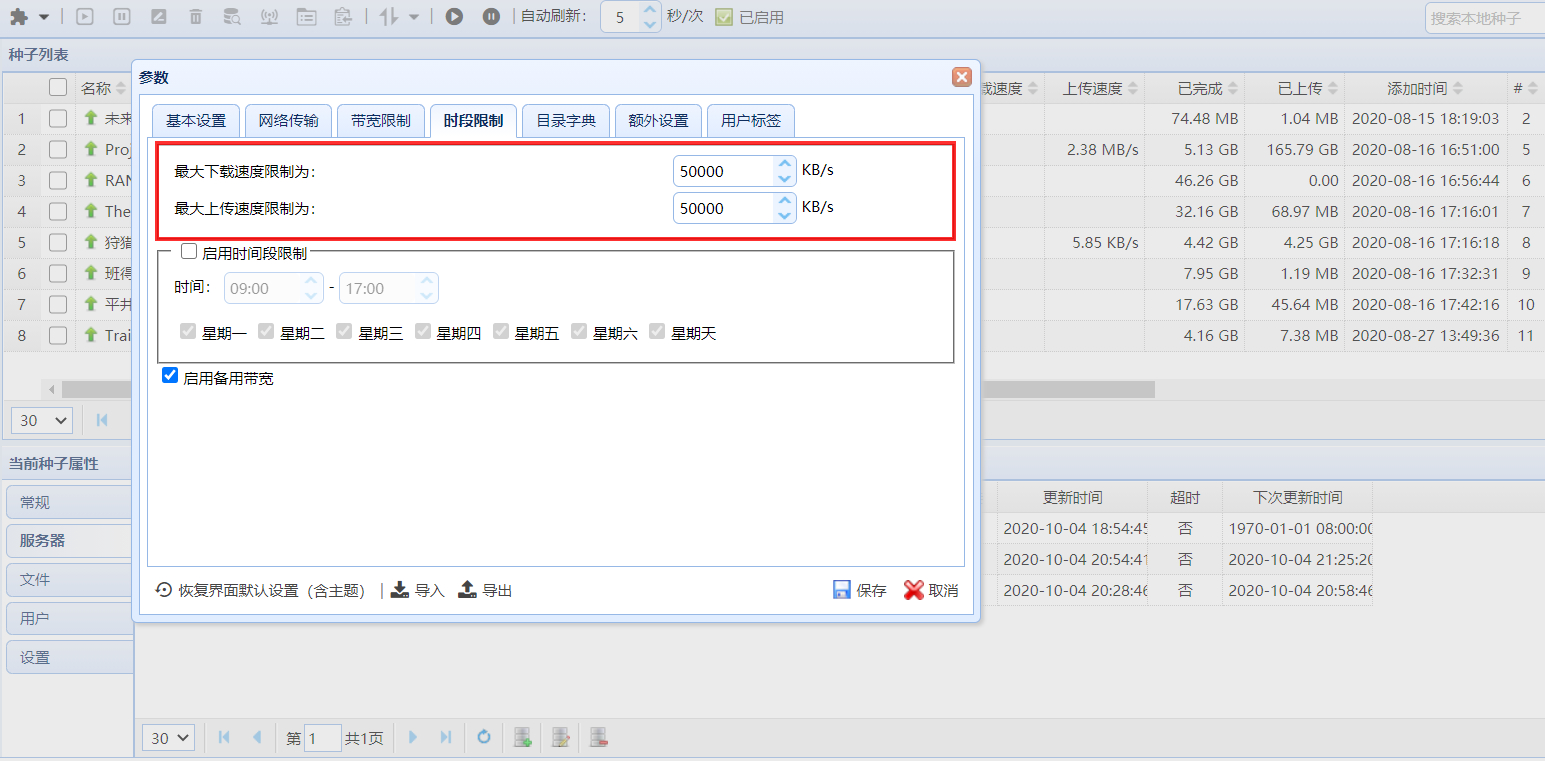The image size is (1545, 761).
Task: Increase the 自动刷新 interval with up arrow
Action: [x=650, y=10]
